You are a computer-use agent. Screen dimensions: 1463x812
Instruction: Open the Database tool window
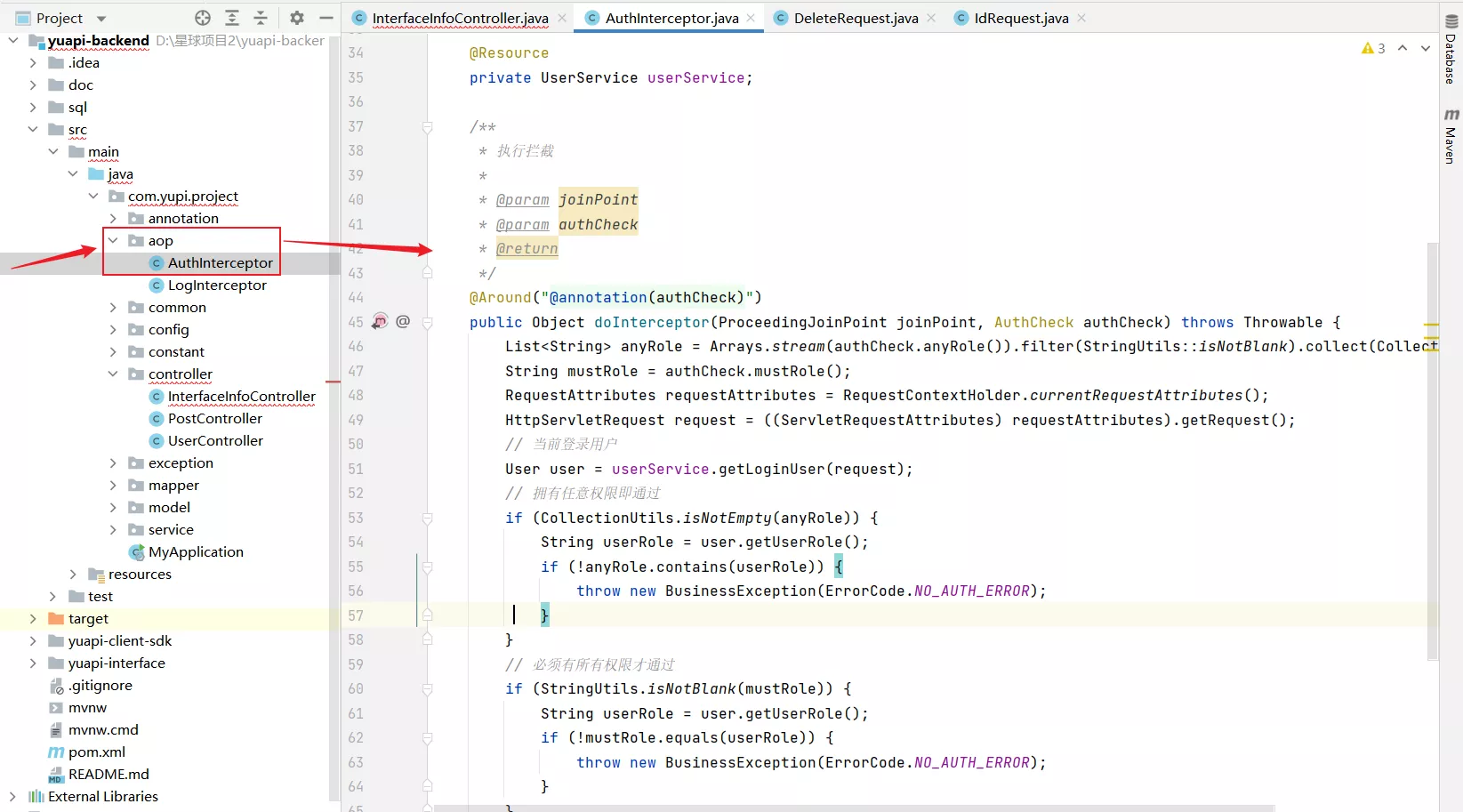point(1451,50)
